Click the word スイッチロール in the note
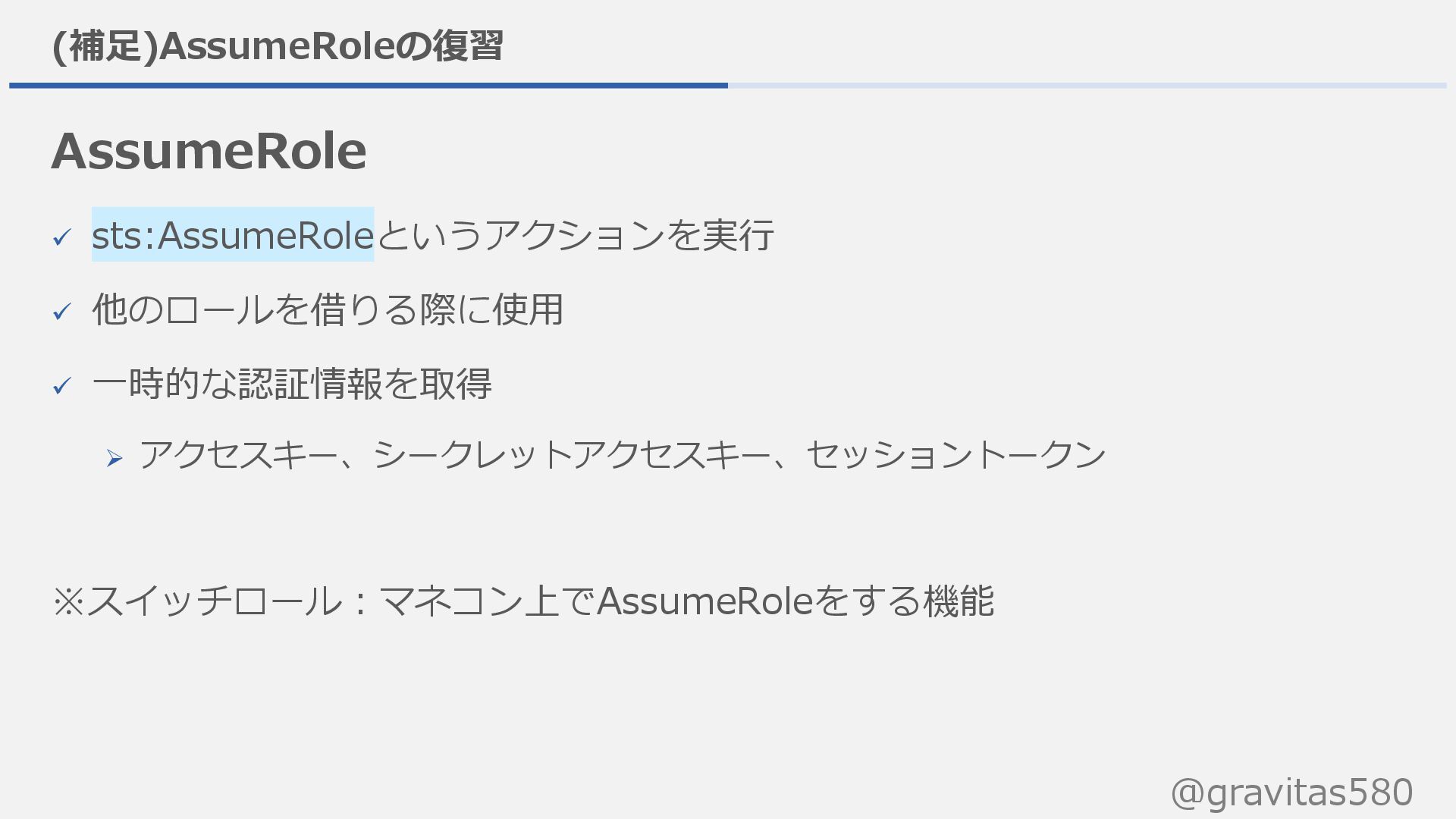The width and height of the screenshot is (1456, 819). (215, 601)
